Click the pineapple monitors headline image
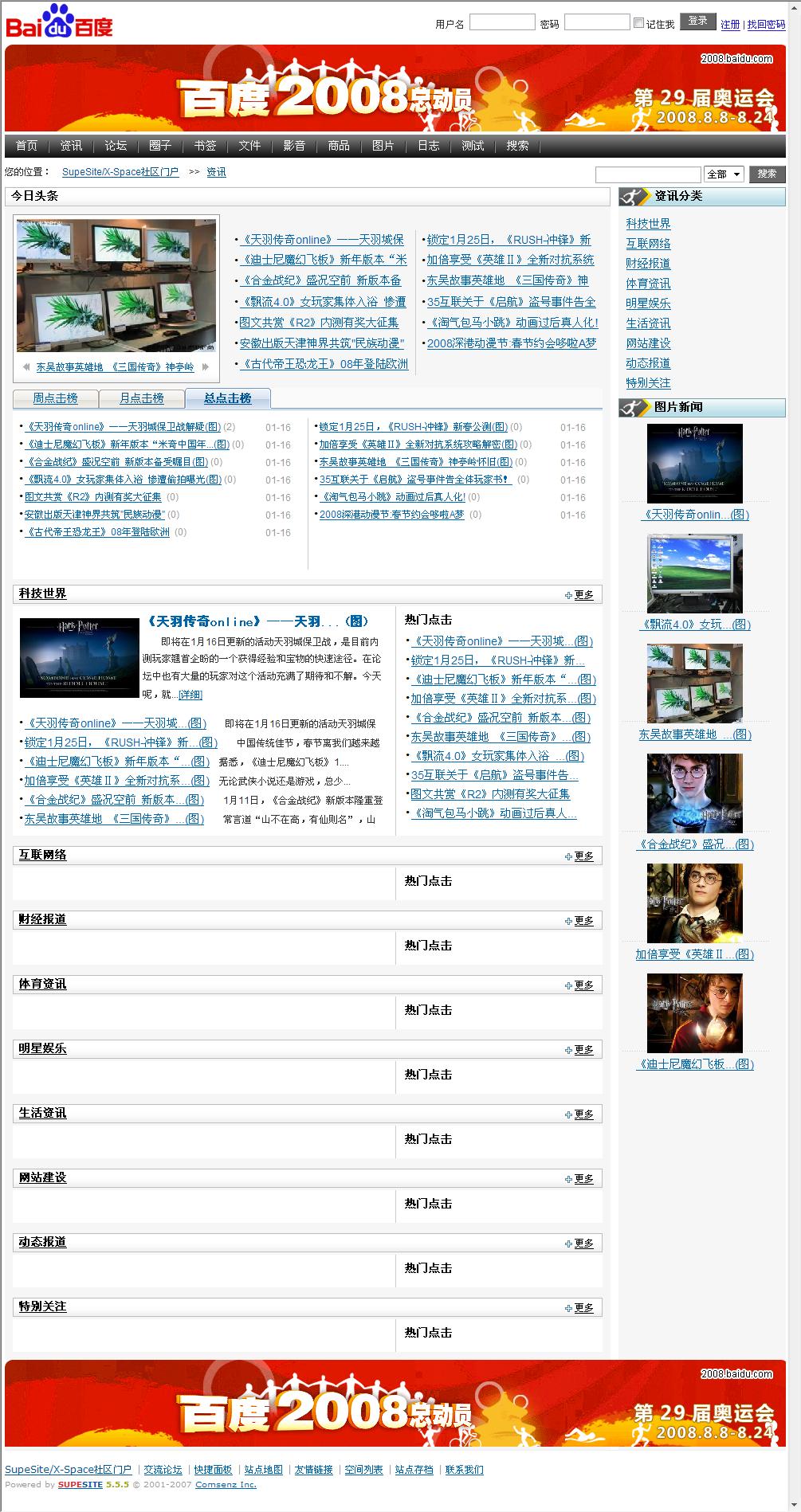Screen dimensions: 801x1512 pos(116,285)
